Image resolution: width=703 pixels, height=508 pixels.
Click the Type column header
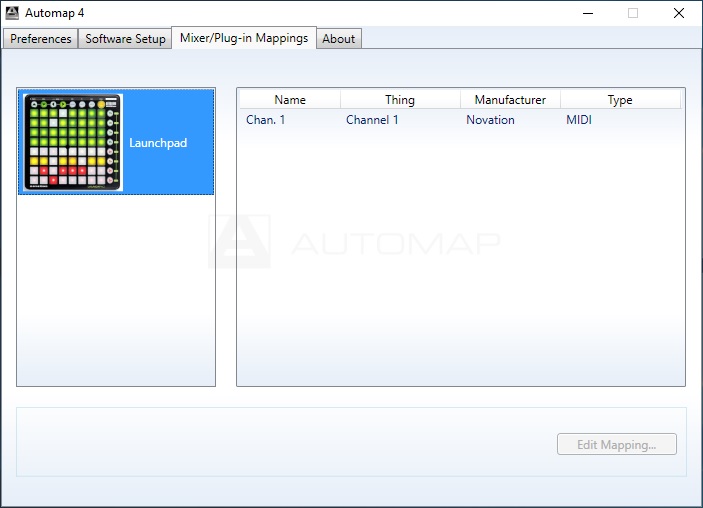tap(620, 100)
